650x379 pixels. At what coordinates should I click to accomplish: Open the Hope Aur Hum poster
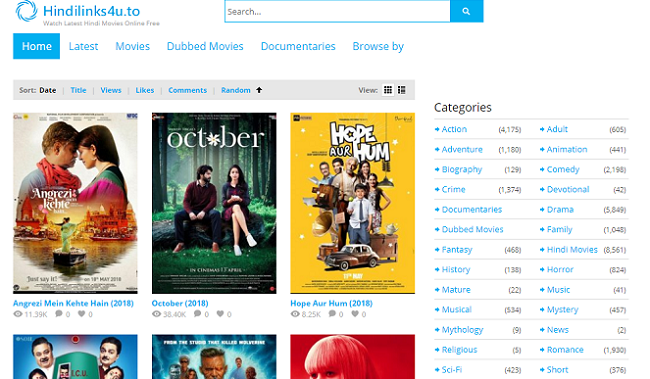pyautogui.click(x=352, y=203)
